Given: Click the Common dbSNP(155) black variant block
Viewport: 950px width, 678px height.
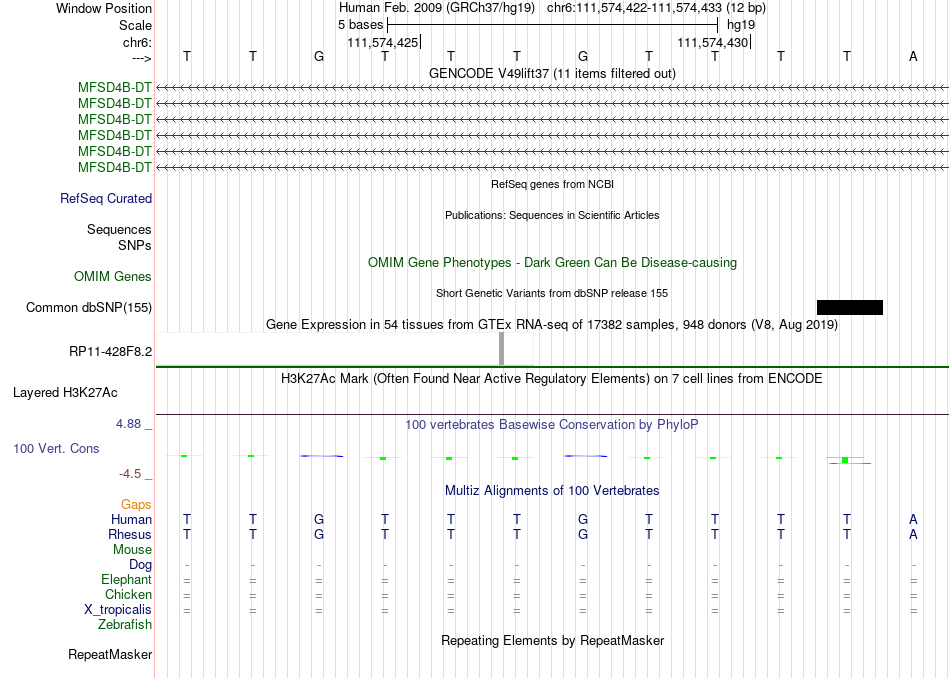Looking at the screenshot, I should tap(849, 307).
